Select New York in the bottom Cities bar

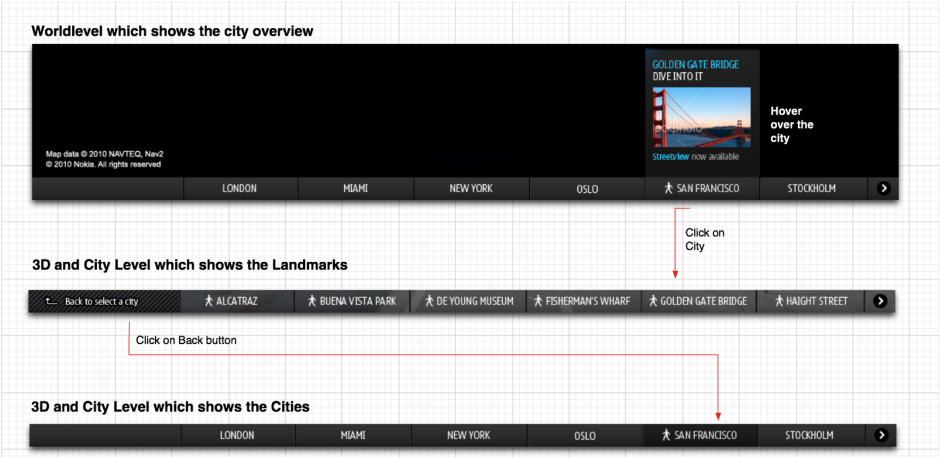pyautogui.click(x=469, y=435)
